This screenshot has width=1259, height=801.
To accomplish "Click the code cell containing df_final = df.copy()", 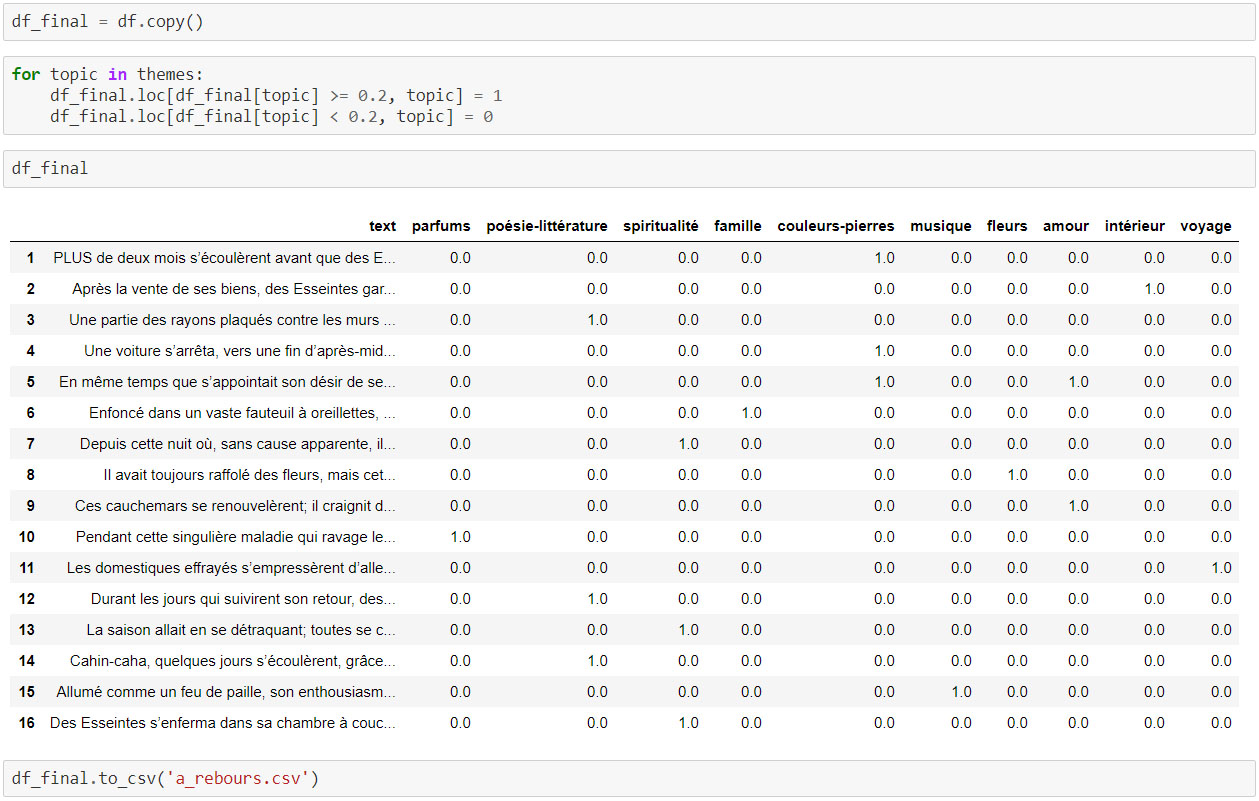I will (x=629, y=21).
